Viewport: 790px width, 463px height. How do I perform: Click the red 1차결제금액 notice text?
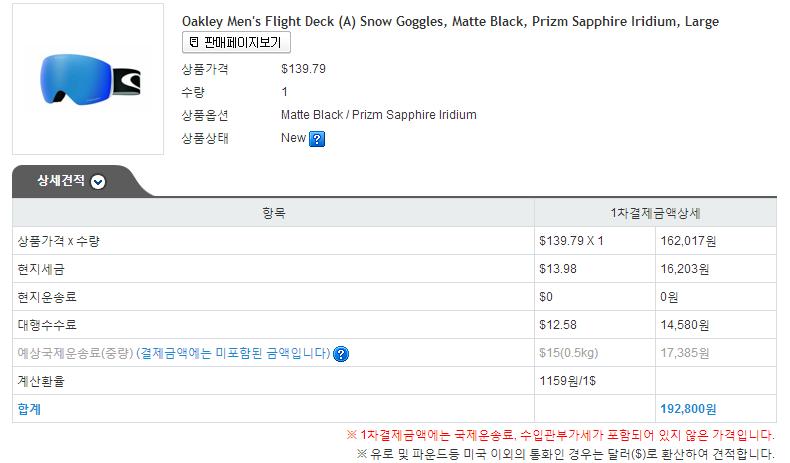coord(560,435)
